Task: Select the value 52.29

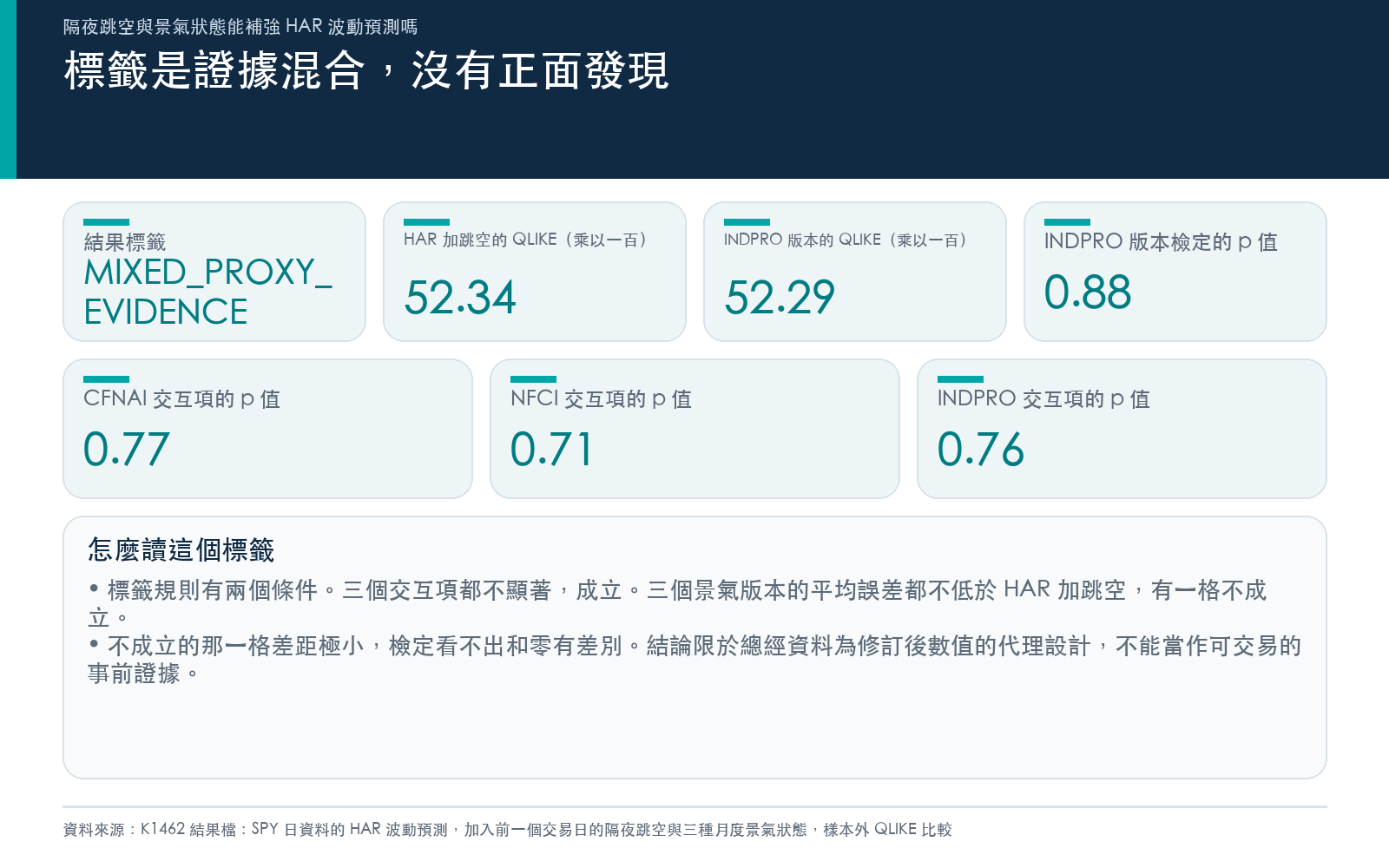Action: [780, 298]
